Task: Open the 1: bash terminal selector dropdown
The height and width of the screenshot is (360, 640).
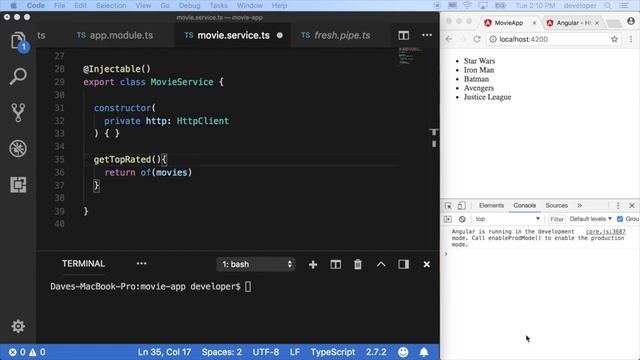Action: pos(256,264)
